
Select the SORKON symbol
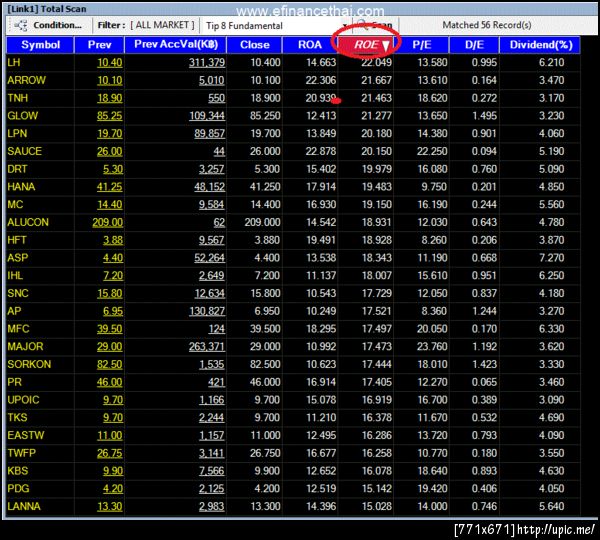[29, 364]
